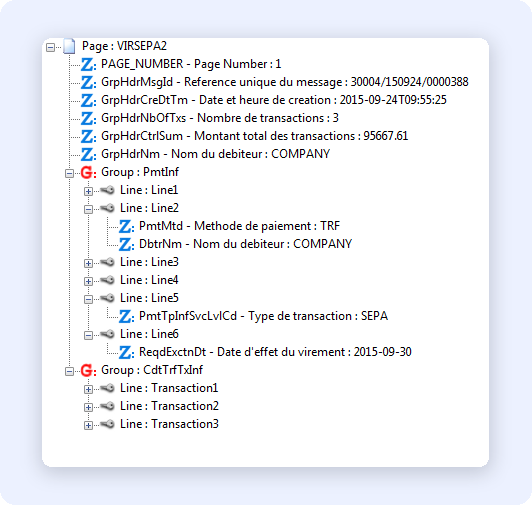This screenshot has width=532, height=505.
Task: Select 'PAGE_NUMBER - Page Number : 1' row
Action: coord(191,64)
